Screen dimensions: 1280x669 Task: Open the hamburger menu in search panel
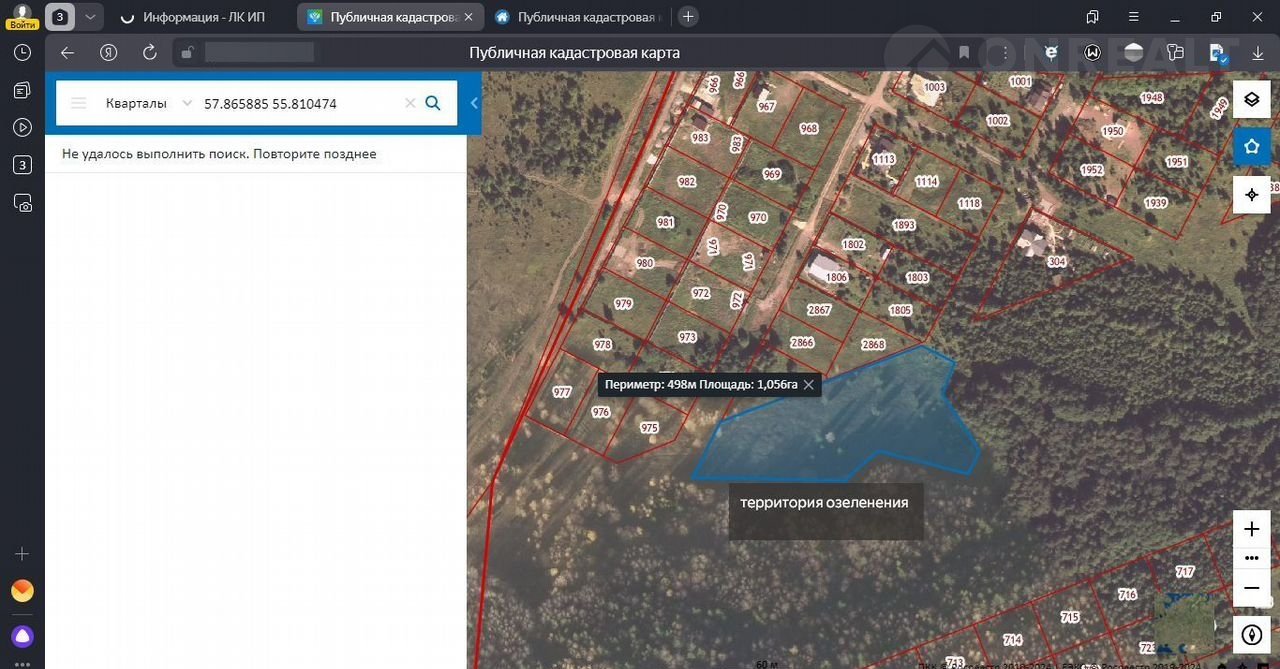[79, 103]
